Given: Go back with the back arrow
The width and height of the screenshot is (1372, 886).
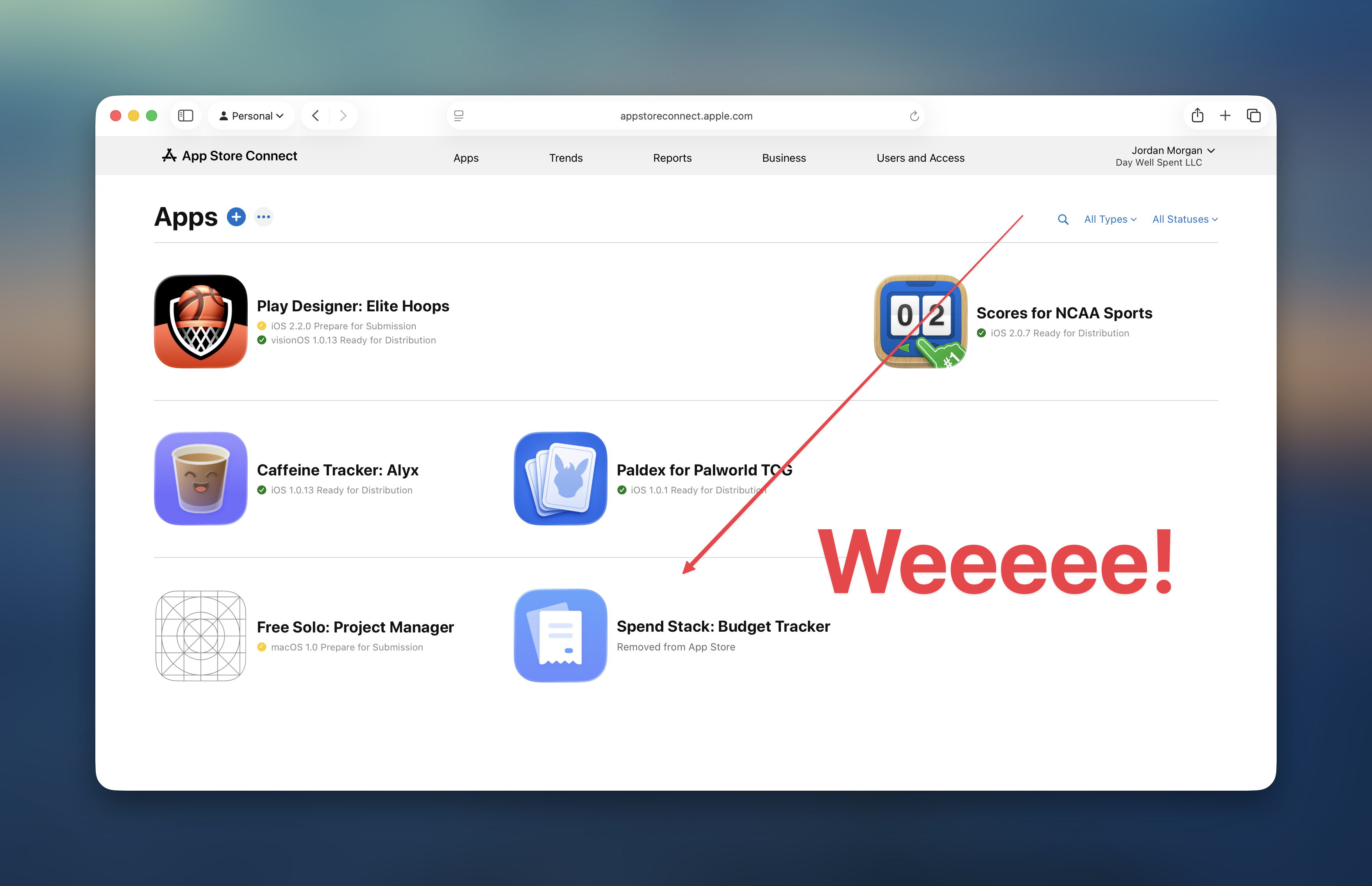Looking at the screenshot, I should (x=315, y=116).
